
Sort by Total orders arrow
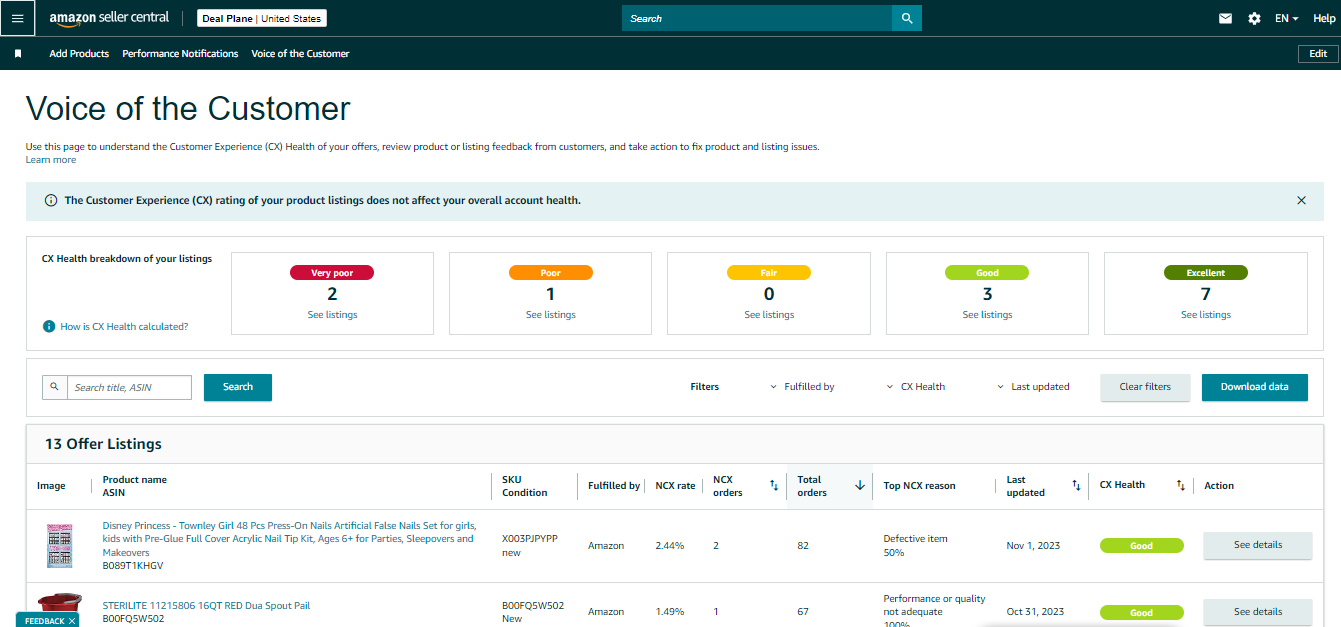(x=859, y=485)
